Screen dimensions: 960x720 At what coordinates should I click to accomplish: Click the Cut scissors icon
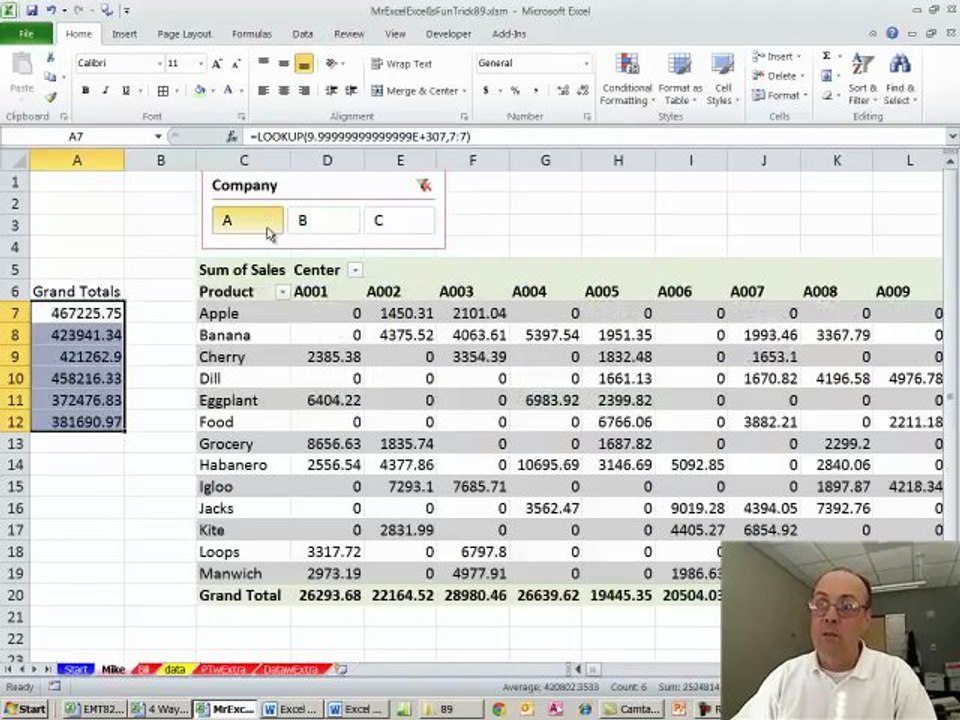tap(51, 57)
